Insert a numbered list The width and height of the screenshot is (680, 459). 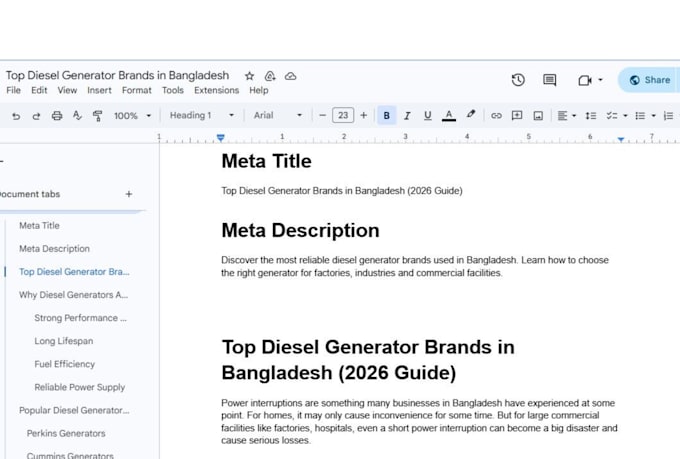[668, 116]
